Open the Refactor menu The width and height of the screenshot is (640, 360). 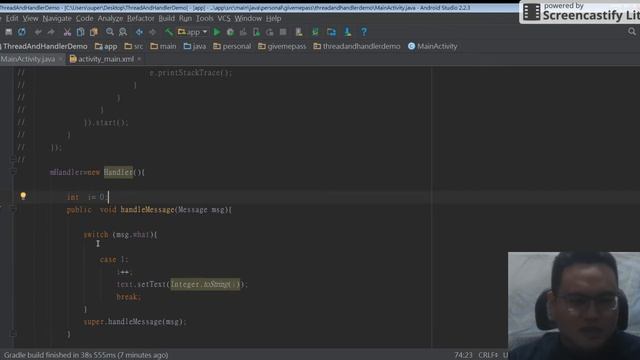(x=140, y=18)
